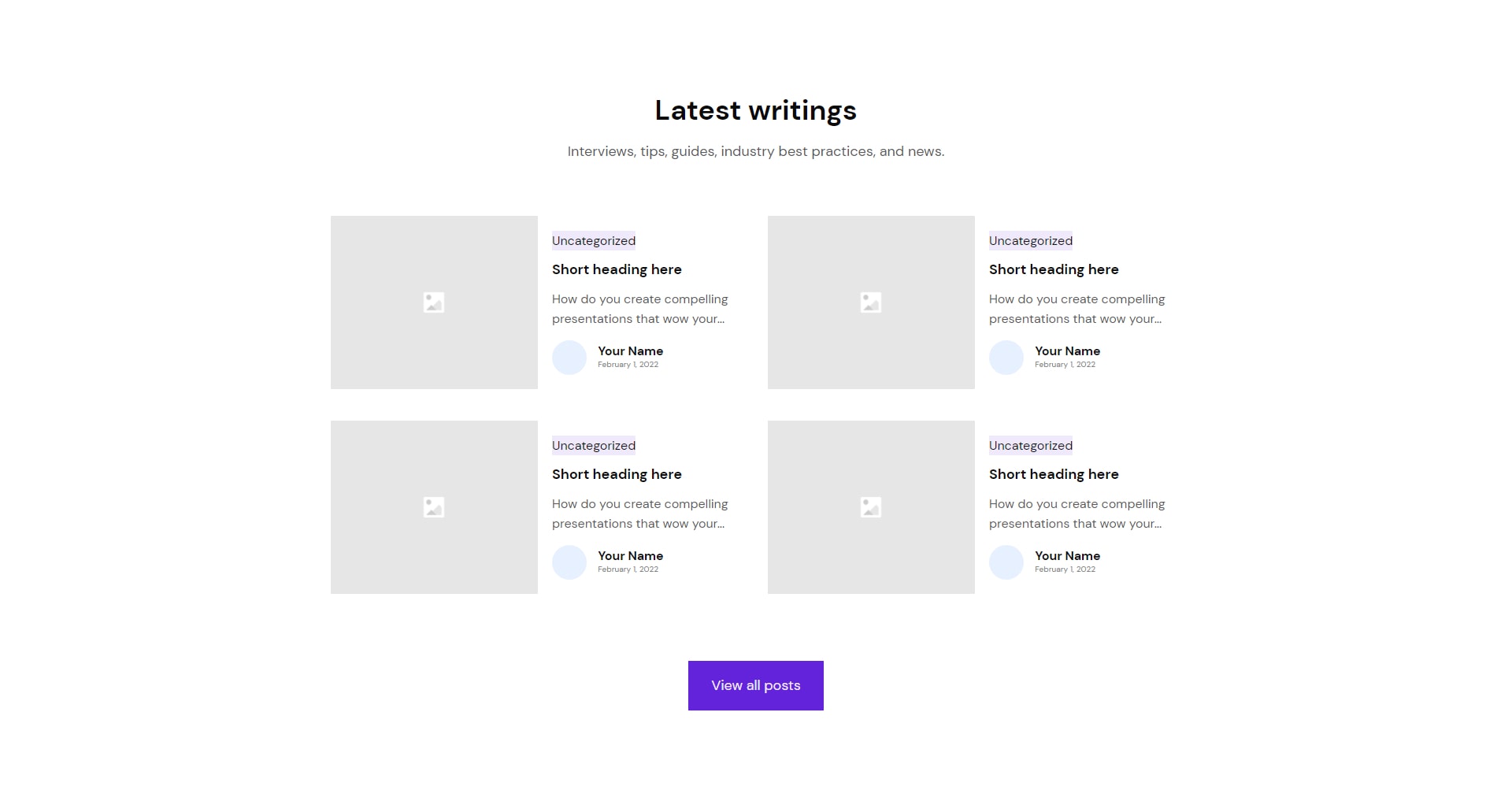Click 'Your Name' author in top-right post
Viewport: 1512px width, 805px height.
pos(1067,351)
